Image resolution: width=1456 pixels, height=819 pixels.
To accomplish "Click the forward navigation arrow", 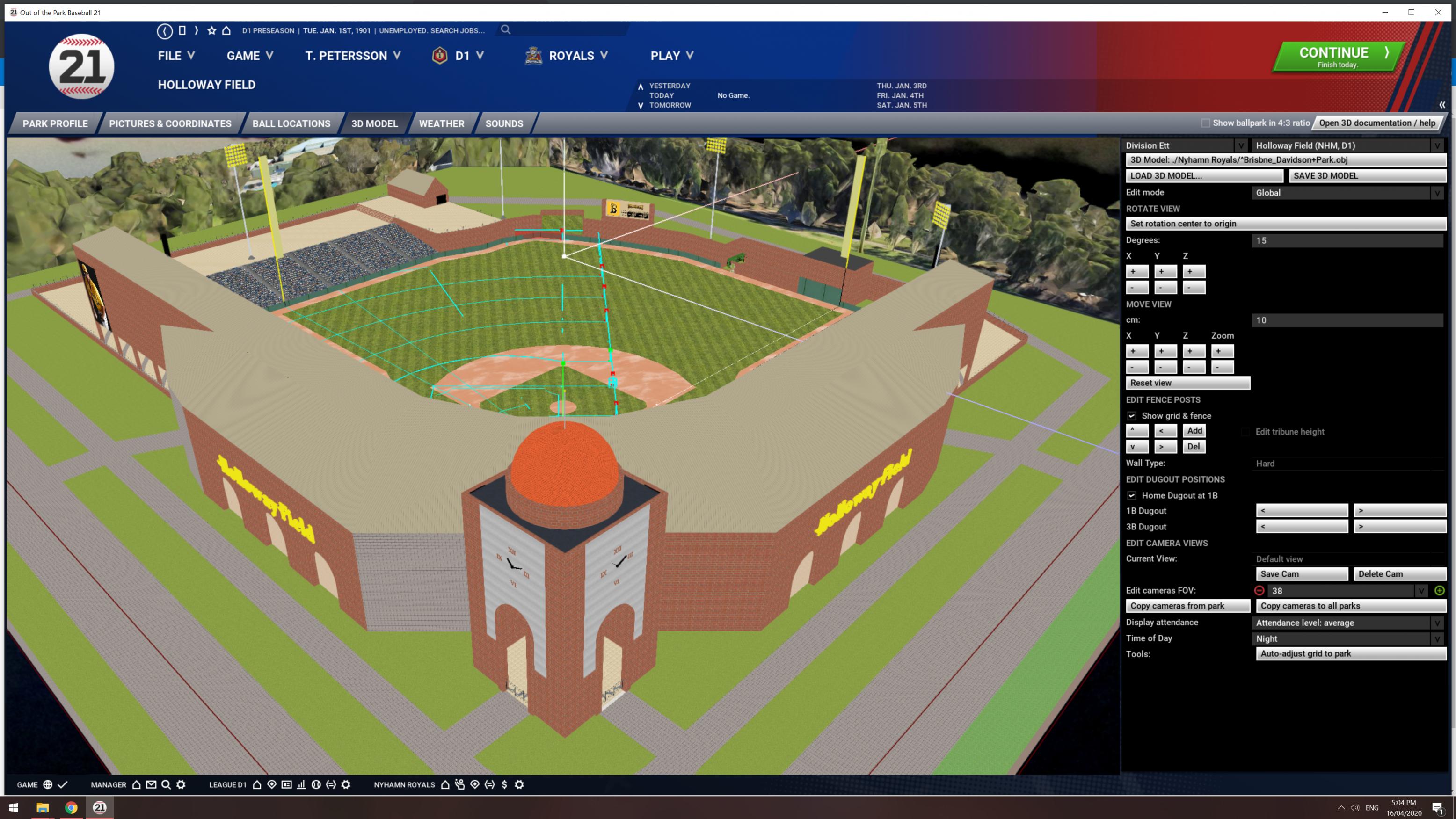I will pos(196,30).
